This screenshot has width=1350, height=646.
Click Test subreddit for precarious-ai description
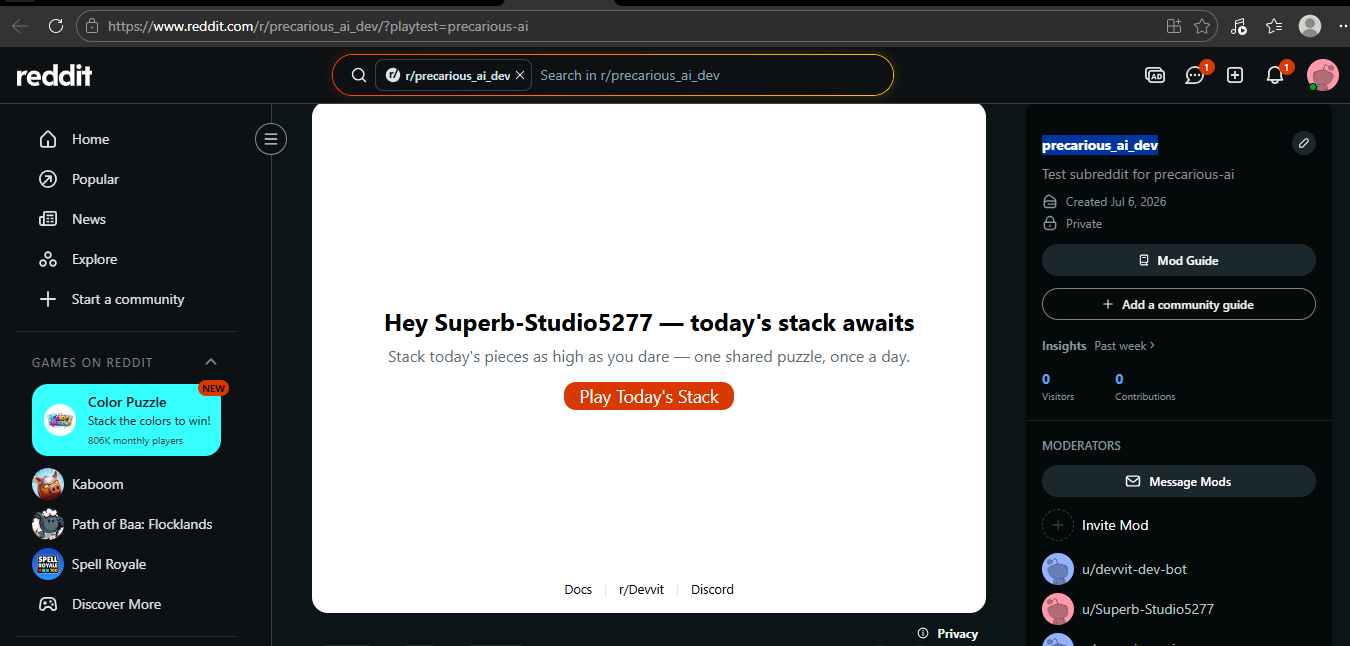(1138, 174)
